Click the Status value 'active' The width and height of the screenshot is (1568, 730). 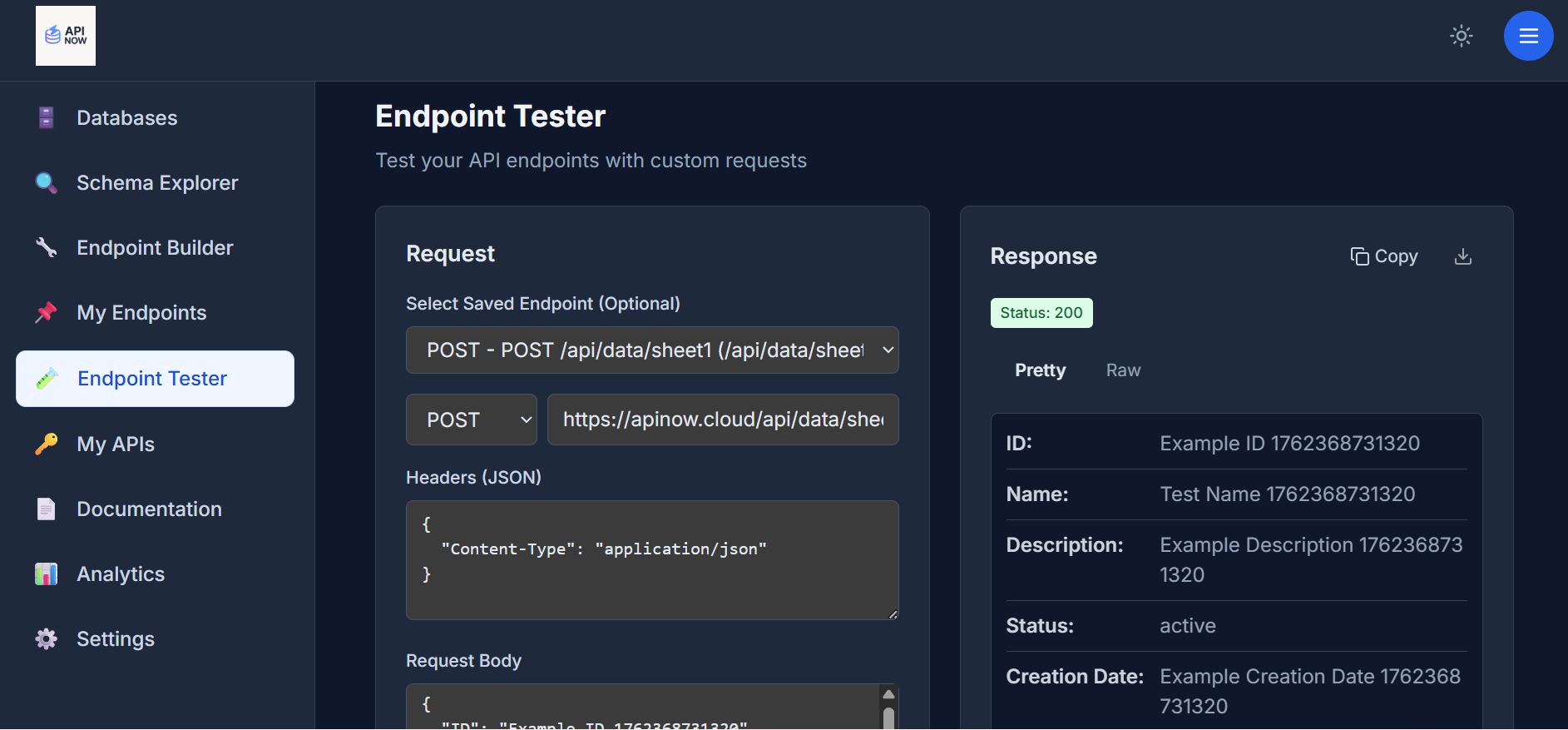coord(1188,626)
